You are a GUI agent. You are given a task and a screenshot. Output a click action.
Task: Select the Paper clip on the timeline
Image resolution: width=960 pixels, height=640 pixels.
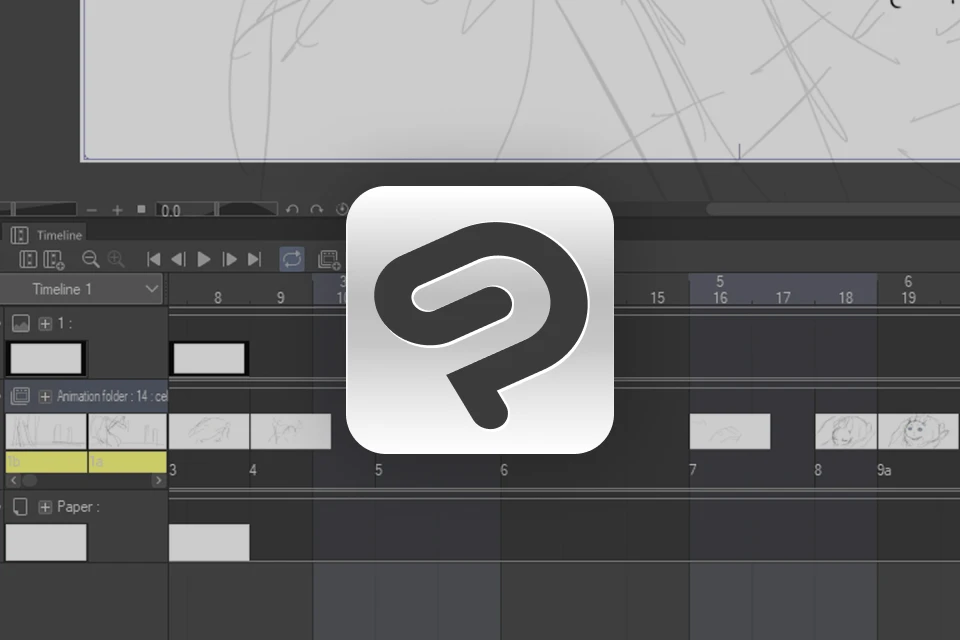tap(209, 542)
